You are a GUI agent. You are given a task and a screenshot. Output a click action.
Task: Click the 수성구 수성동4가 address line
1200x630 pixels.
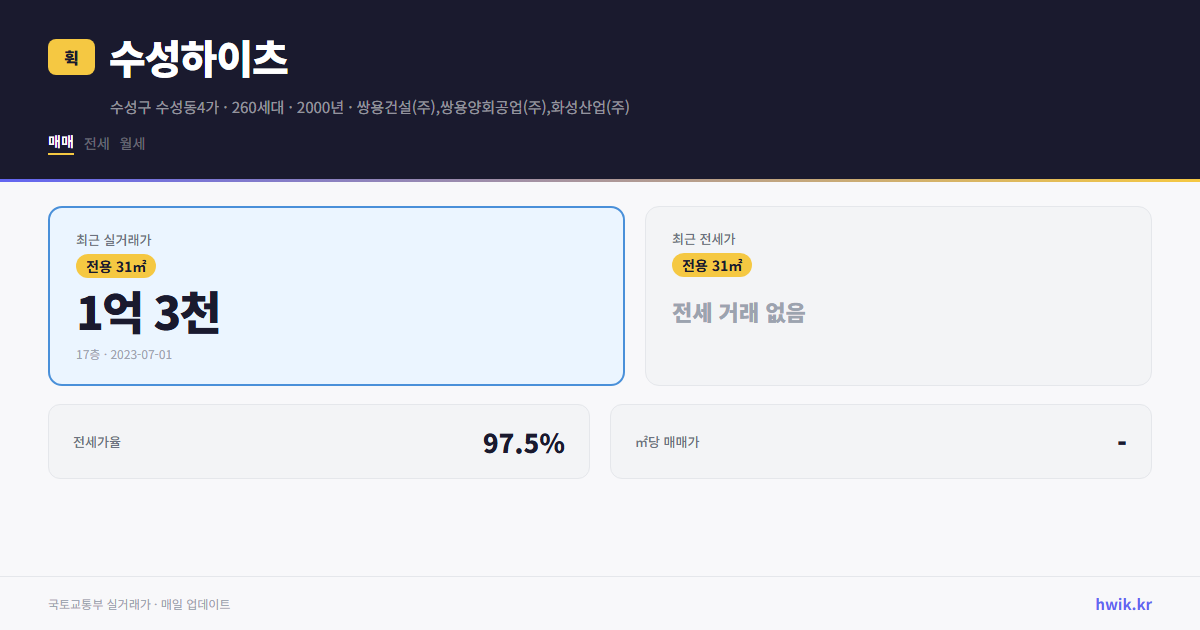point(369,108)
